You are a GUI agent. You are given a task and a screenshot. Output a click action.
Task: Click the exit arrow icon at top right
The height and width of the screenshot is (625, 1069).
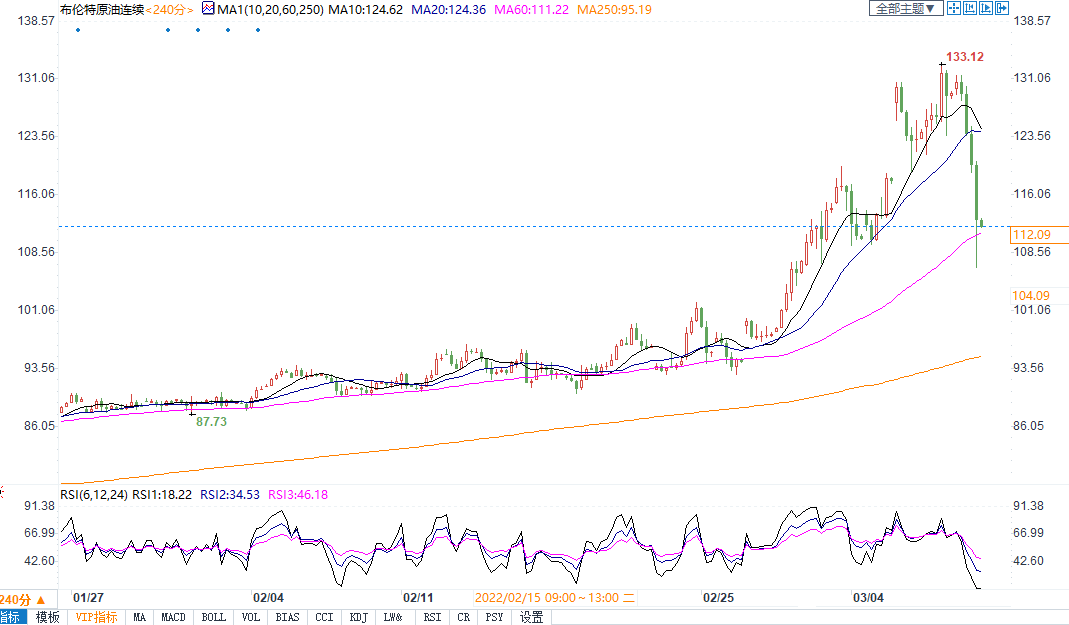click(1002, 9)
